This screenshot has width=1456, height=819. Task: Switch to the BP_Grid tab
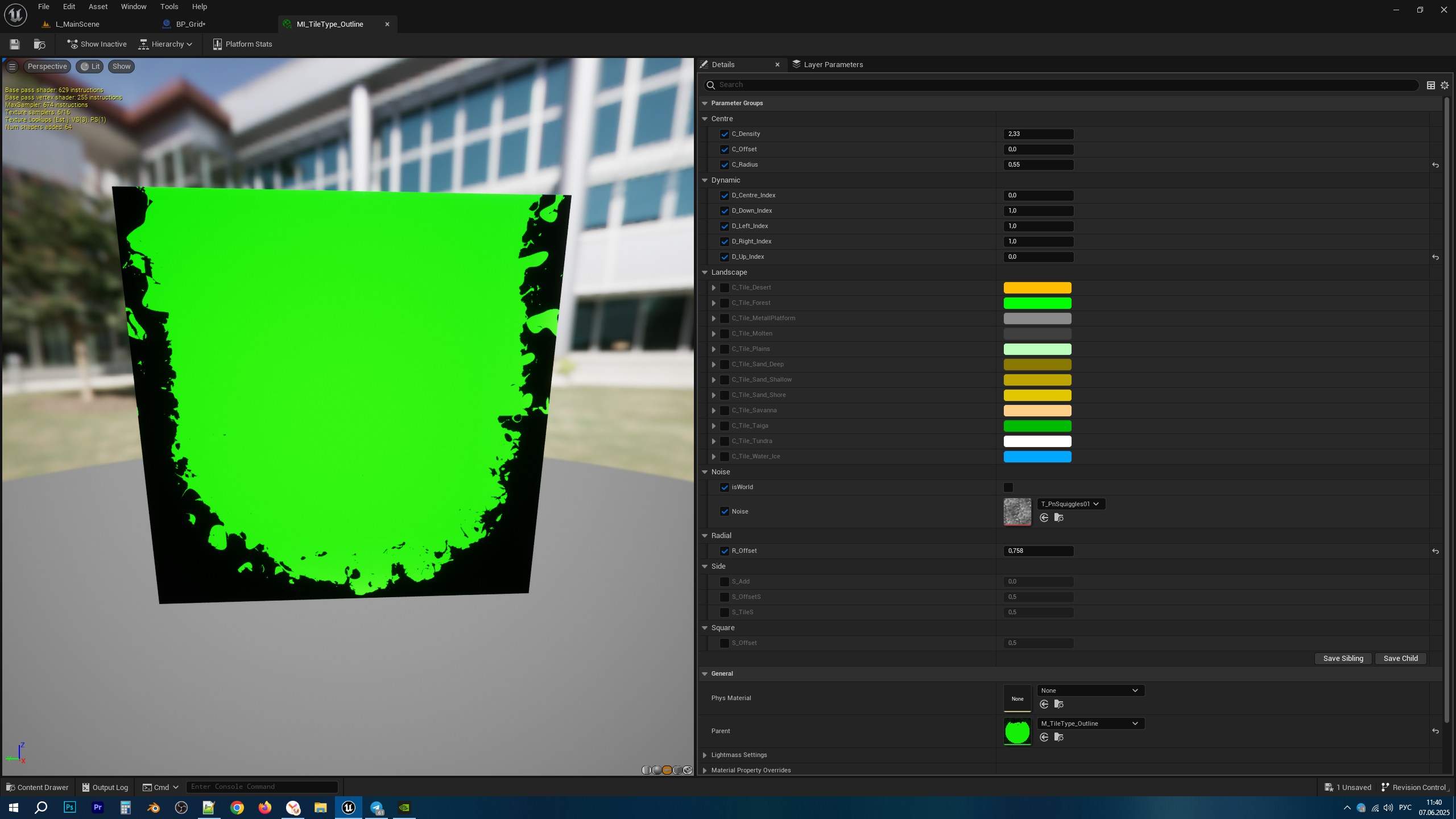click(x=191, y=24)
